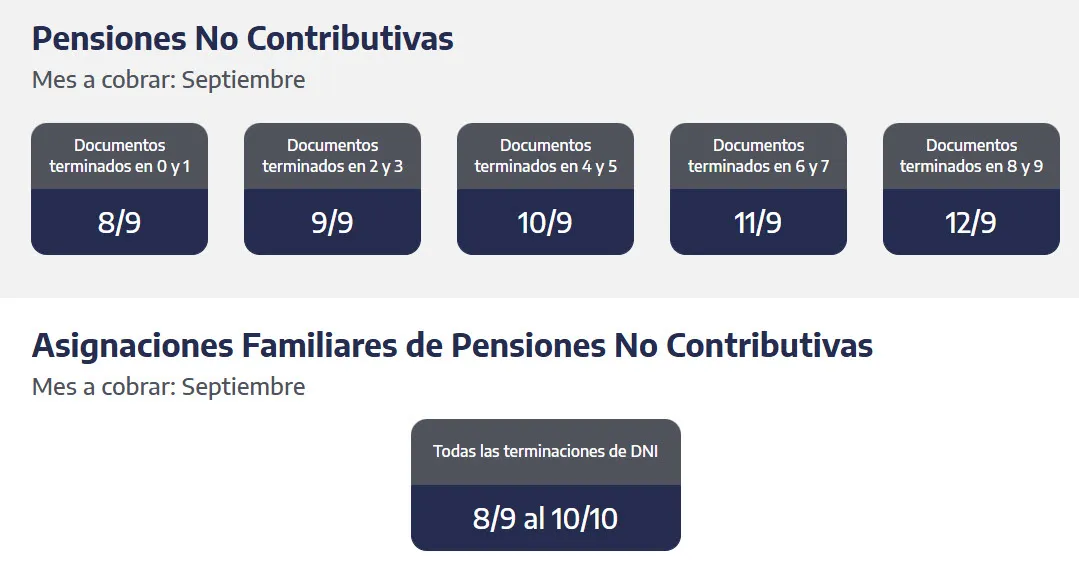
Task: Click the 10/10 end date in the DNI range
Action: 585,518
